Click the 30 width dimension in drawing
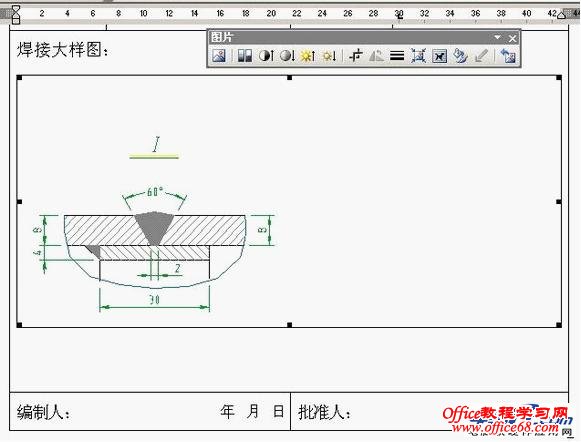581x442 pixels. 155,299
